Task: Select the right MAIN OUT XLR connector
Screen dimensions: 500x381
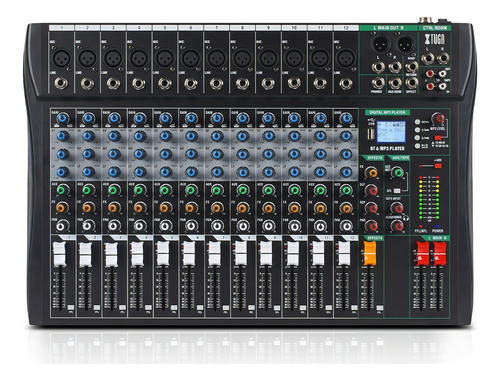Action: tap(404, 44)
